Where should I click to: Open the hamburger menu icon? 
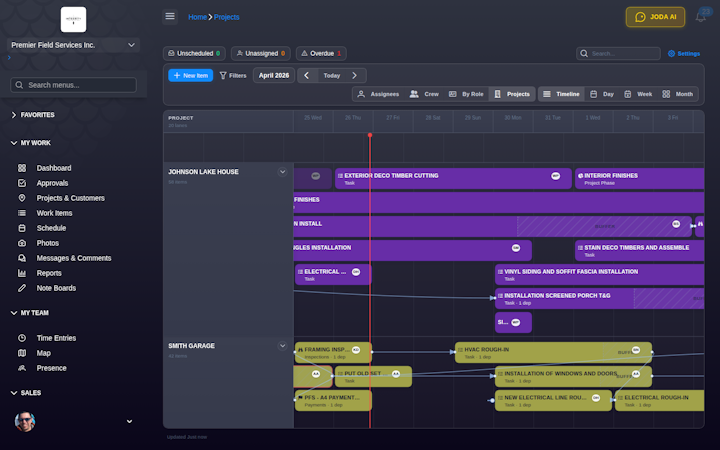click(170, 17)
